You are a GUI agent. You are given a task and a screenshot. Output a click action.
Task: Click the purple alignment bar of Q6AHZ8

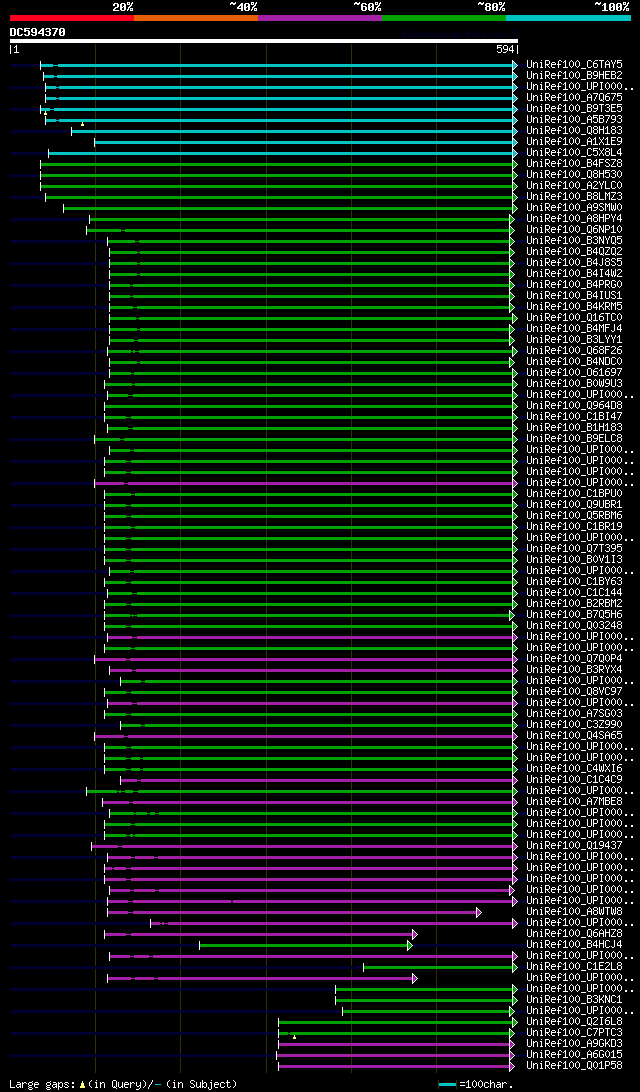point(260,934)
